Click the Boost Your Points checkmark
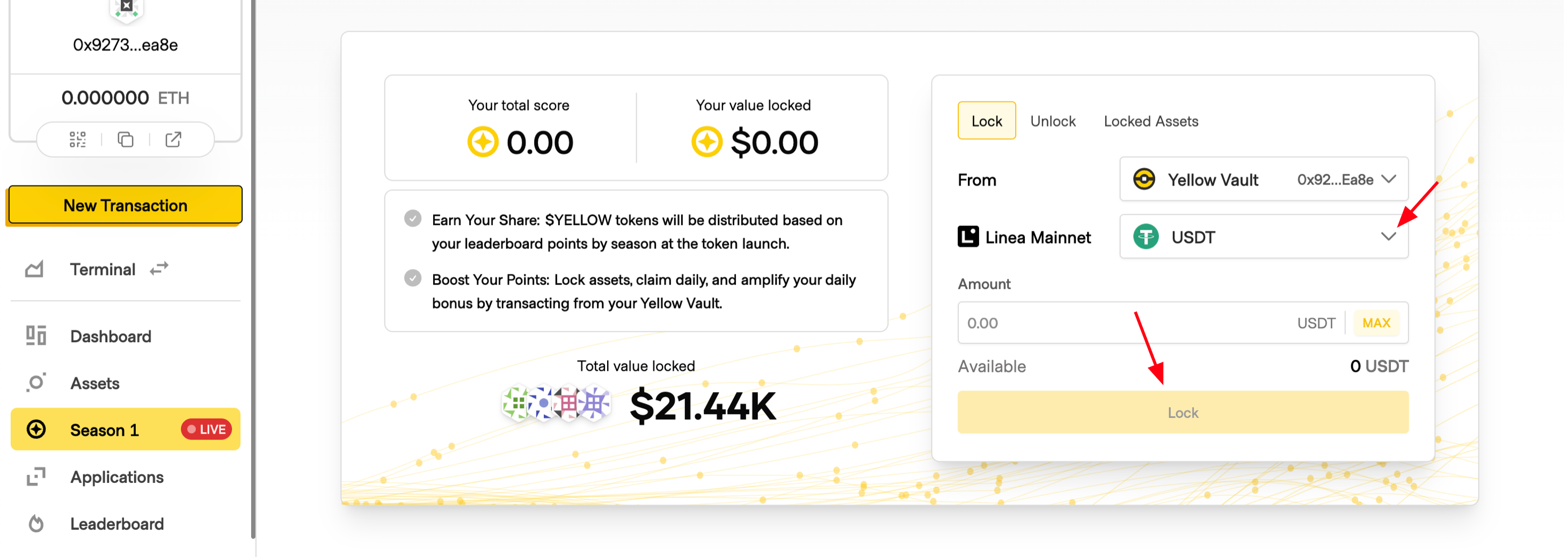 pos(413,278)
